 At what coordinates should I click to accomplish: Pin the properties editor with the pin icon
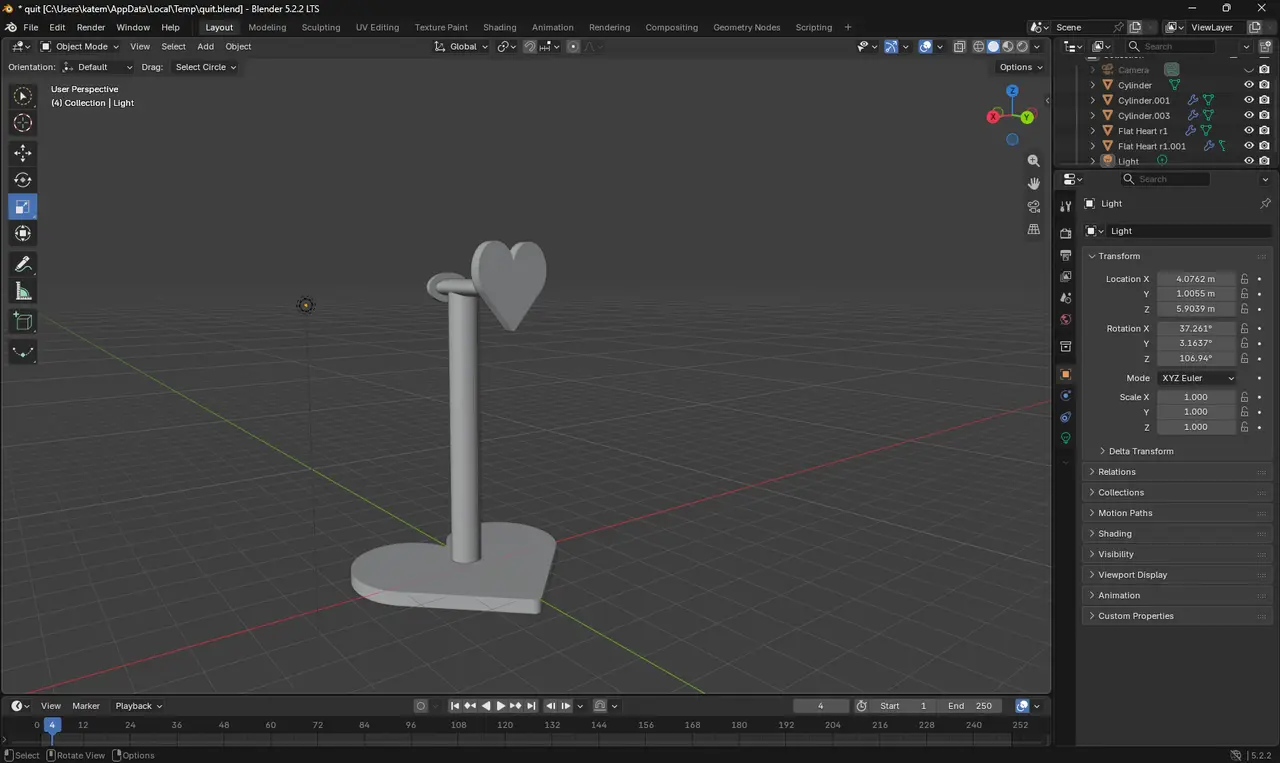click(x=1265, y=203)
